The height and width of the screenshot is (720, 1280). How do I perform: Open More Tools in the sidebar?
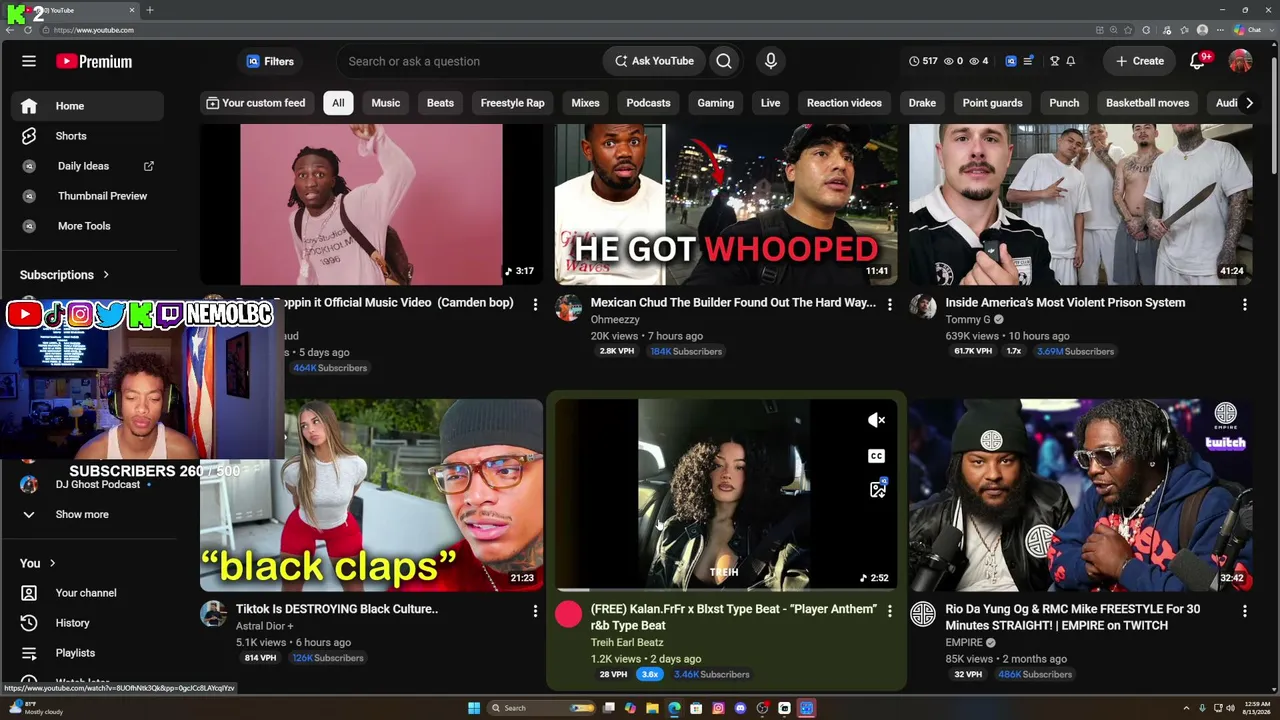point(88,226)
